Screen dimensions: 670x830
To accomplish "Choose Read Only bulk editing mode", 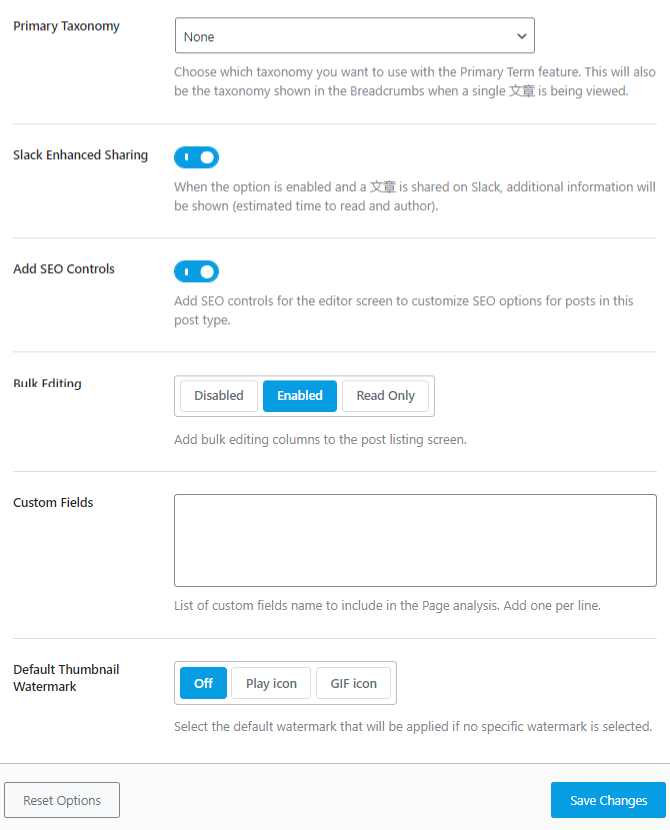I will [385, 396].
